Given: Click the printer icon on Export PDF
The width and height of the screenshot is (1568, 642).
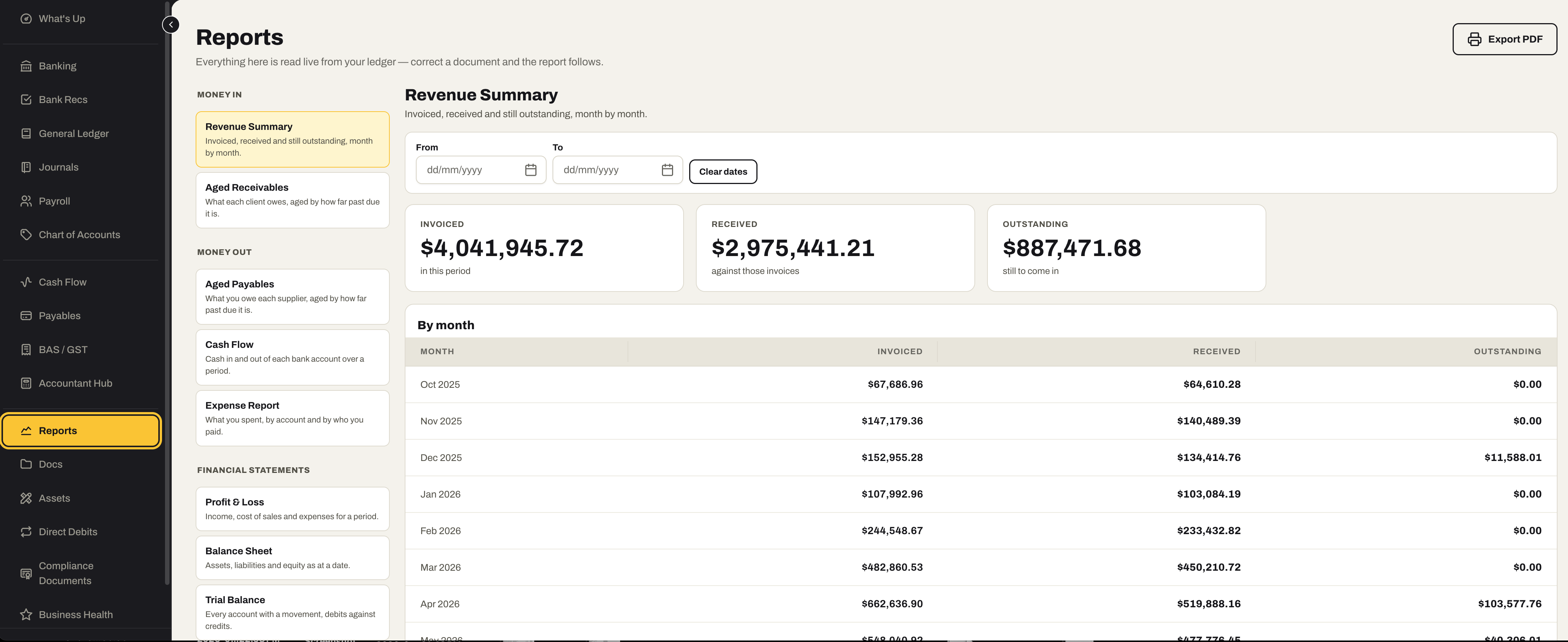Looking at the screenshot, I should point(1474,40).
